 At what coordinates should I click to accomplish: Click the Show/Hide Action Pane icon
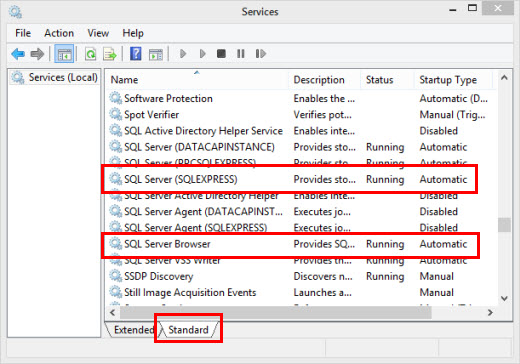point(156,54)
